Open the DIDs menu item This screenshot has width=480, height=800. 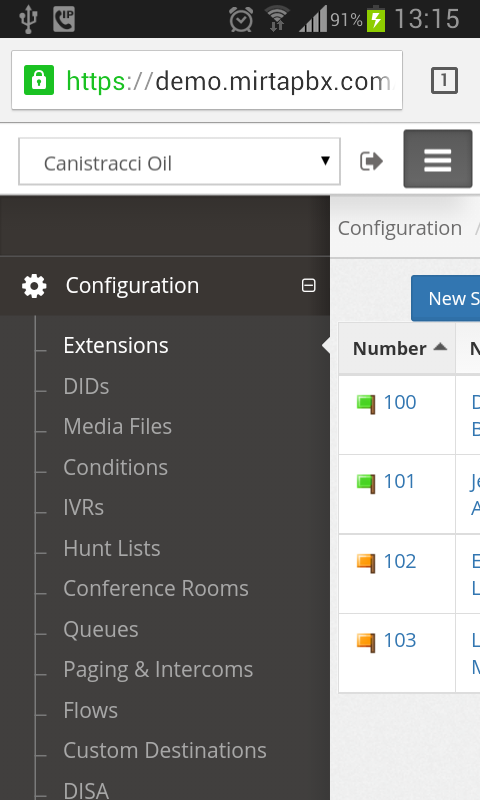point(86,386)
